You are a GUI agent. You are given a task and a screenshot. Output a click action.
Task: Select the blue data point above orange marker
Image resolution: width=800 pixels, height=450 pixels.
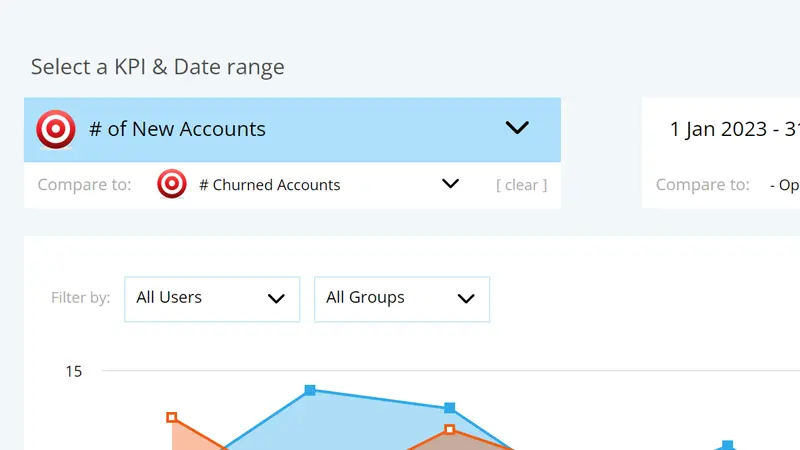(449, 408)
